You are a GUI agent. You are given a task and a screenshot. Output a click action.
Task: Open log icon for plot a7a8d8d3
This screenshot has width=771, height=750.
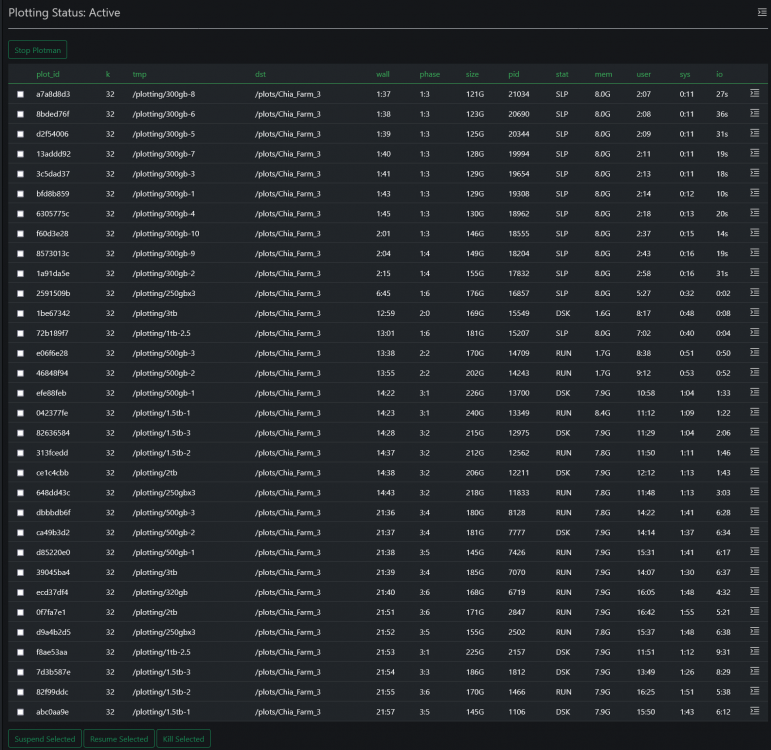754,93
